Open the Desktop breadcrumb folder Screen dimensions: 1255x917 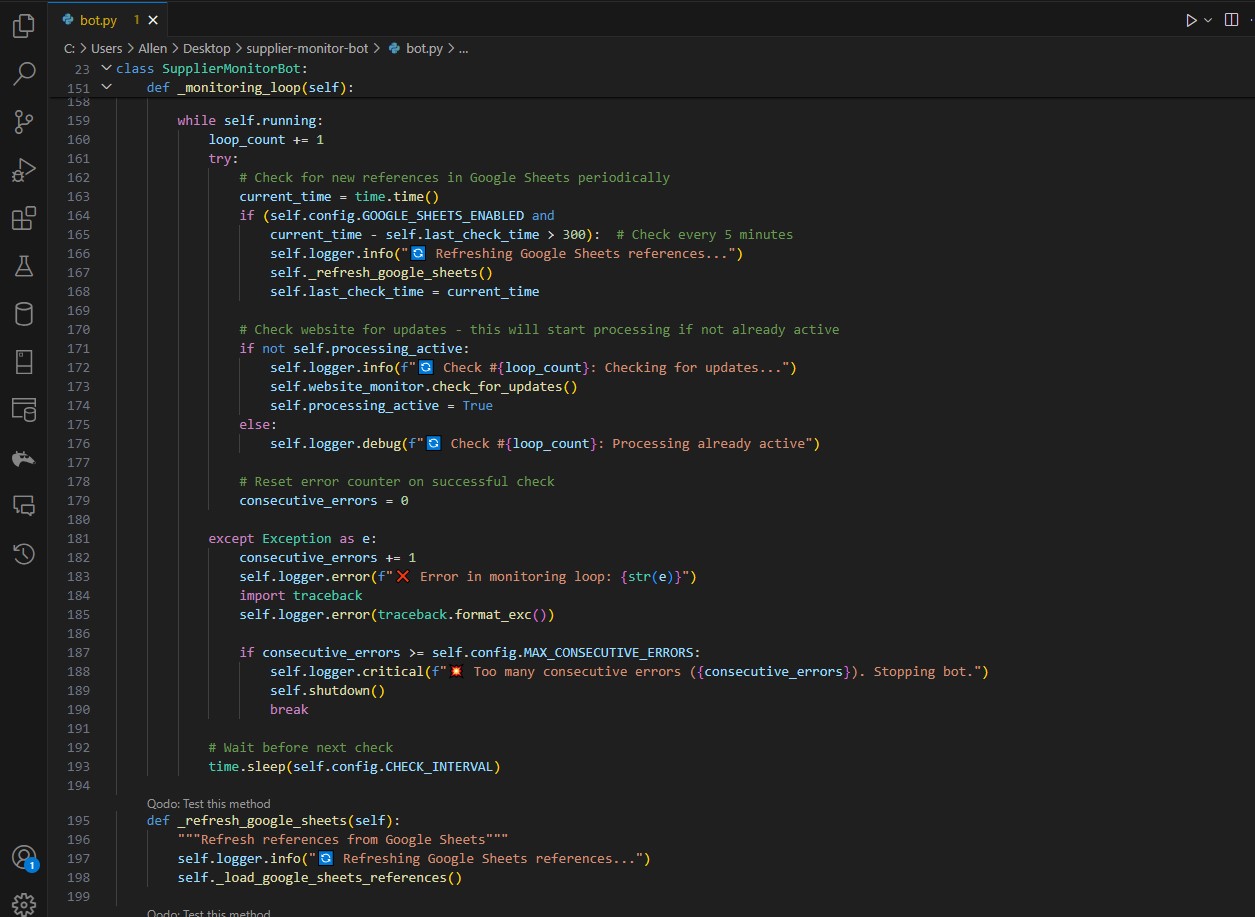207,48
